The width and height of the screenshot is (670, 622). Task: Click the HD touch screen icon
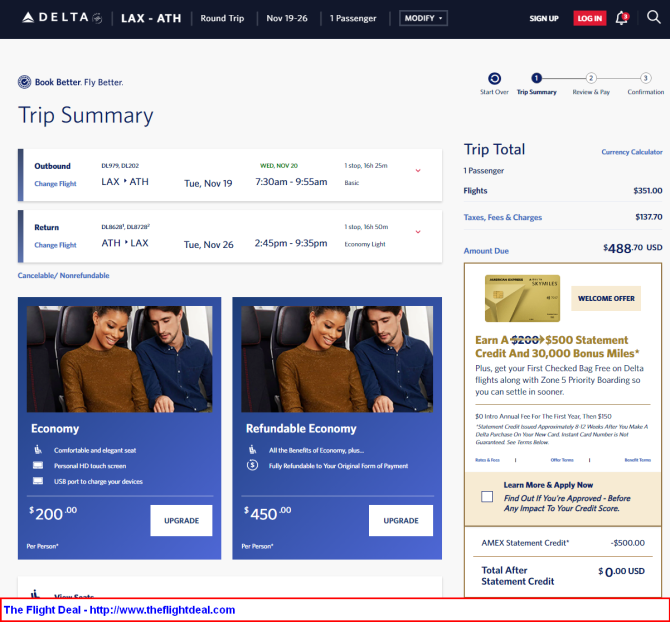pyautogui.click(x=38, y=465)
